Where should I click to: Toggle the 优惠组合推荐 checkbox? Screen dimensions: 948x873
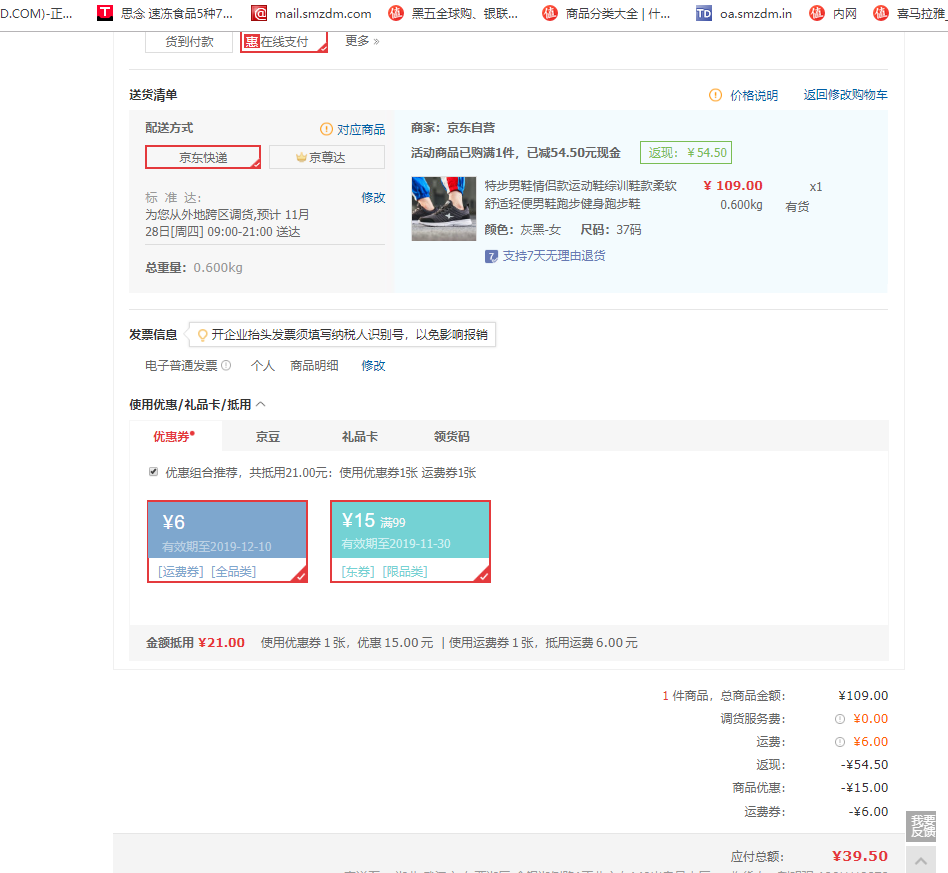coord(154,472)
